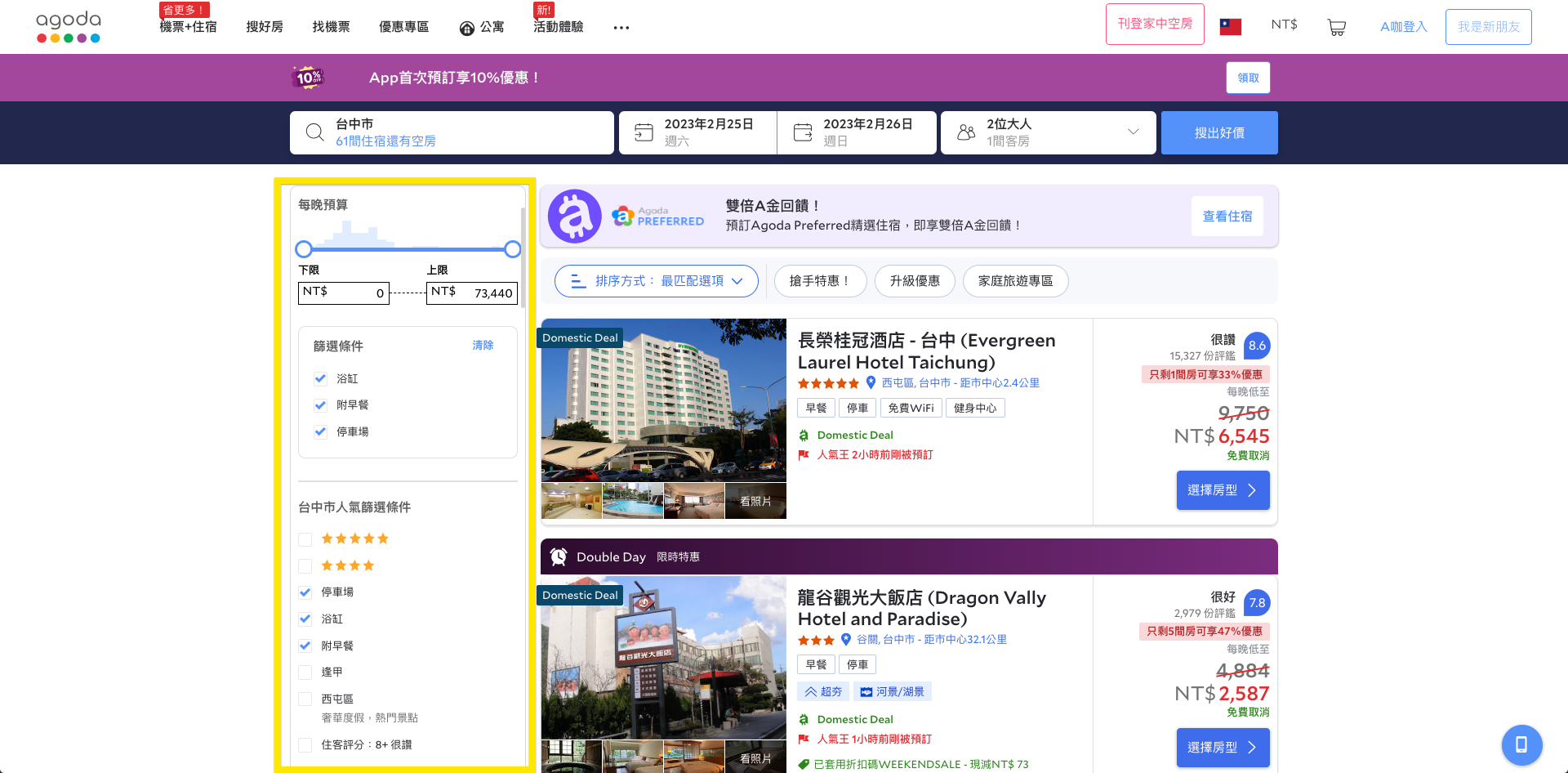This screenshot has width=1568, height=773.
Task: Check the five-star rating filter
Action: coord(305,539)
